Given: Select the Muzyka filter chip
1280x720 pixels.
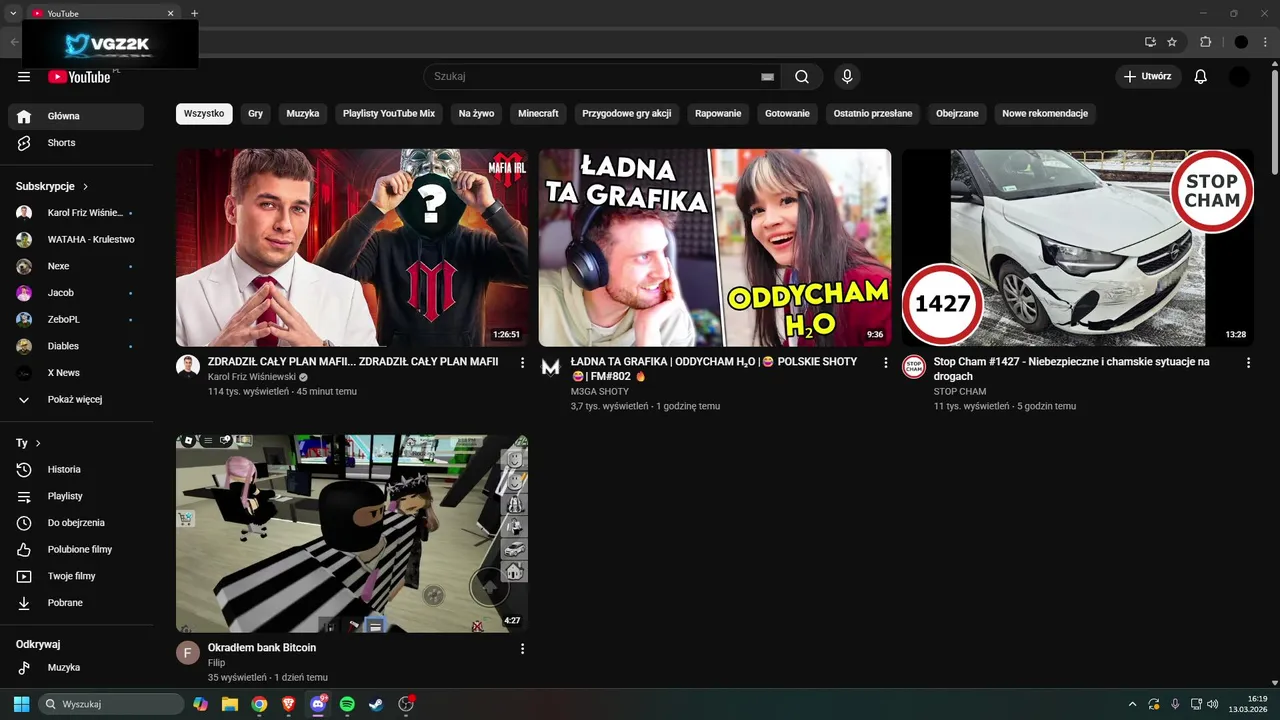Looking at the screenshot, I should coord(303,114).
